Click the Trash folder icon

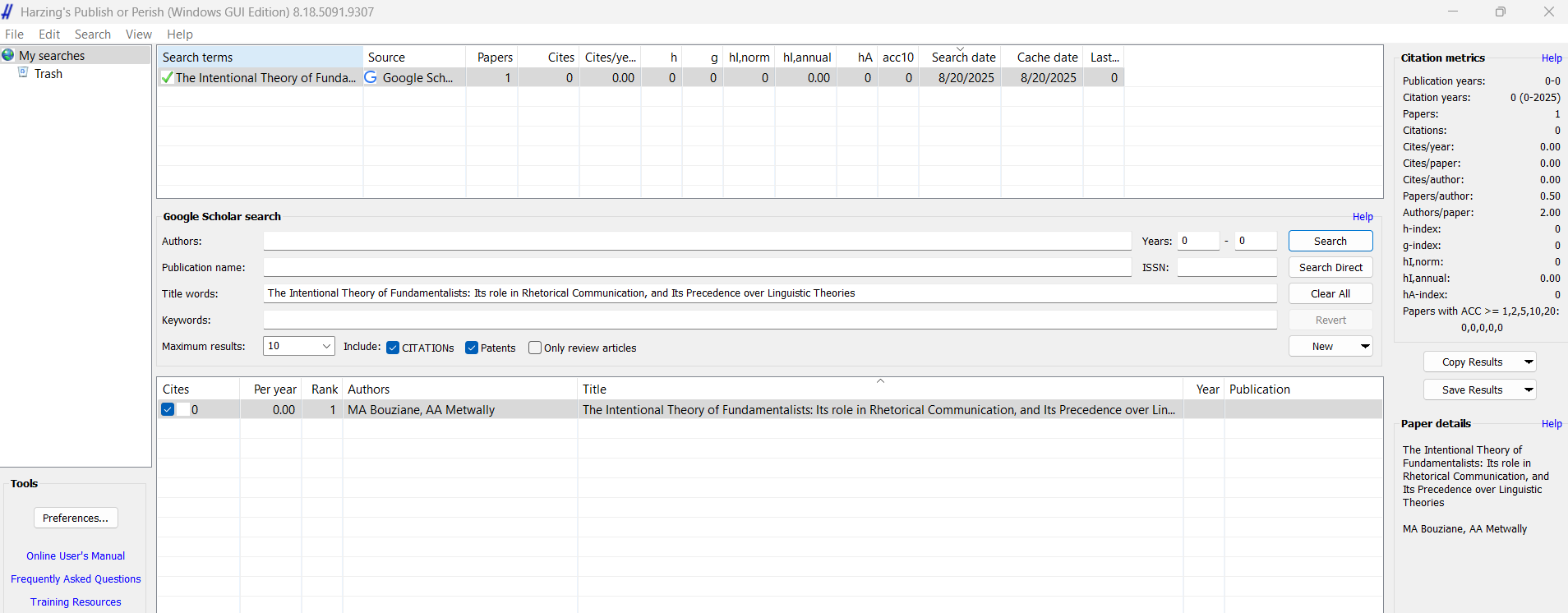(24, 73)
